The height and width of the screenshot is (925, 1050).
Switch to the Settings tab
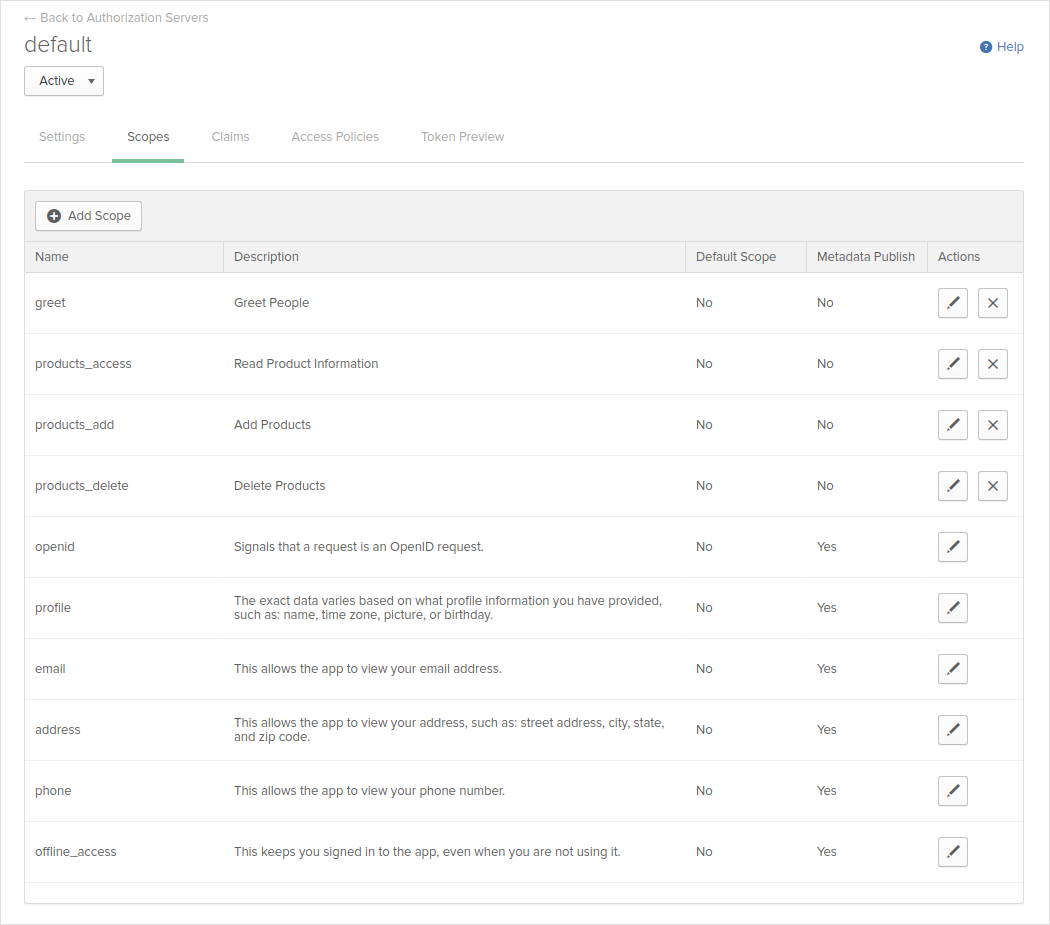coord(62,137)
